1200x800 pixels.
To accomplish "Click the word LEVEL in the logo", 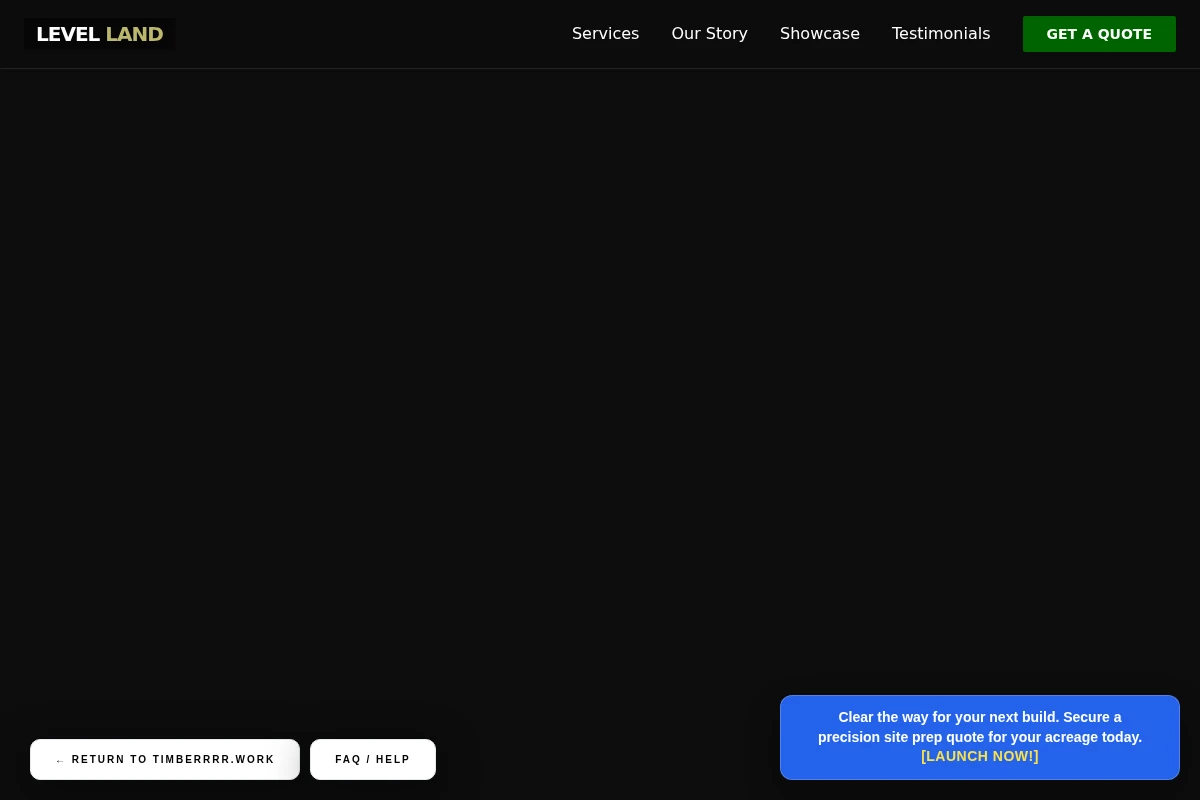I will tap(68, 34).
